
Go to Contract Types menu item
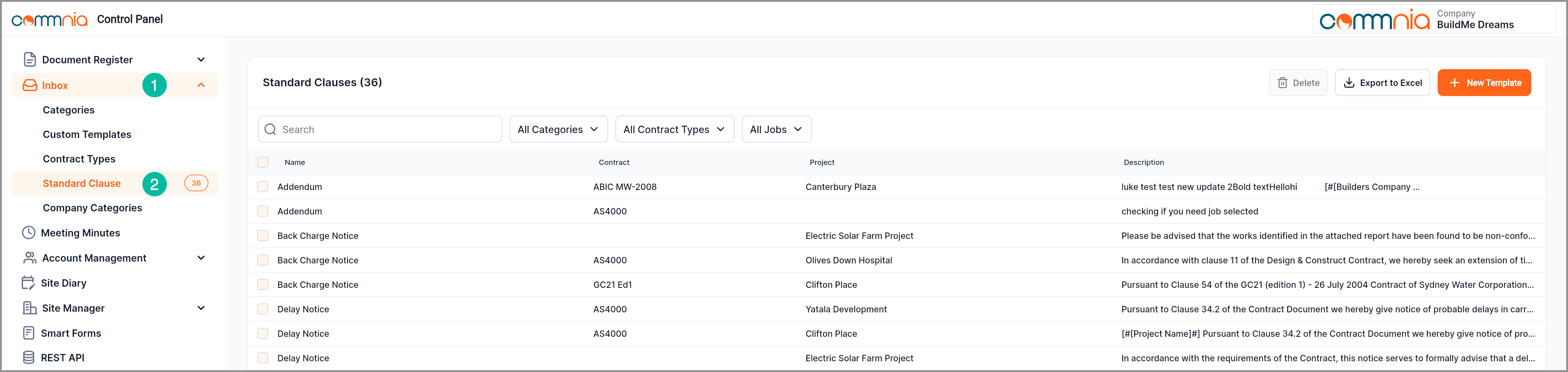click(79, 158)
